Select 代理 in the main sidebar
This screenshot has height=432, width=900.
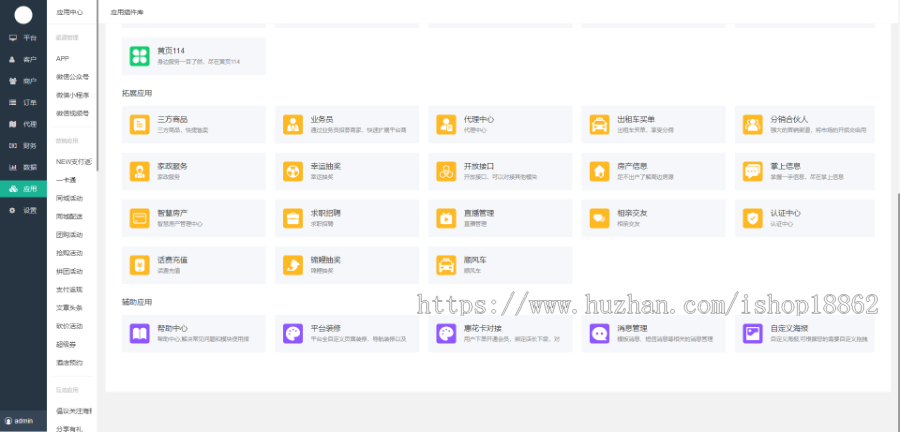tap(23, 124)
